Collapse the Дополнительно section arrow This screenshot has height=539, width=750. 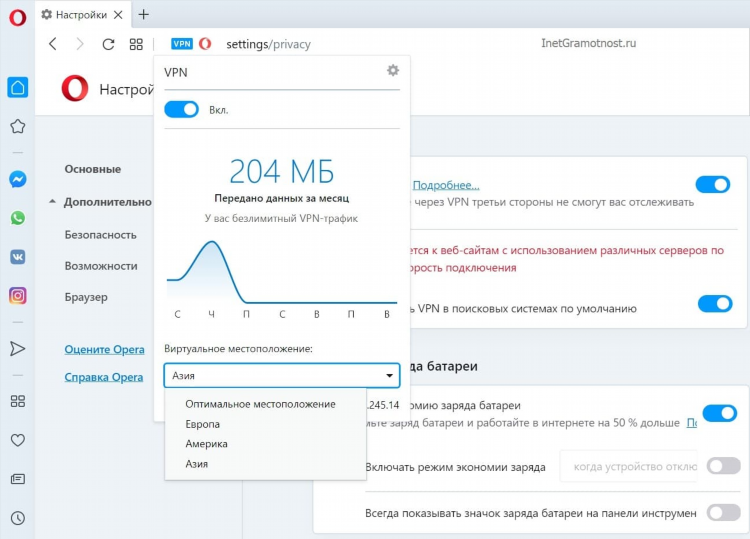[x=52, y=202]
